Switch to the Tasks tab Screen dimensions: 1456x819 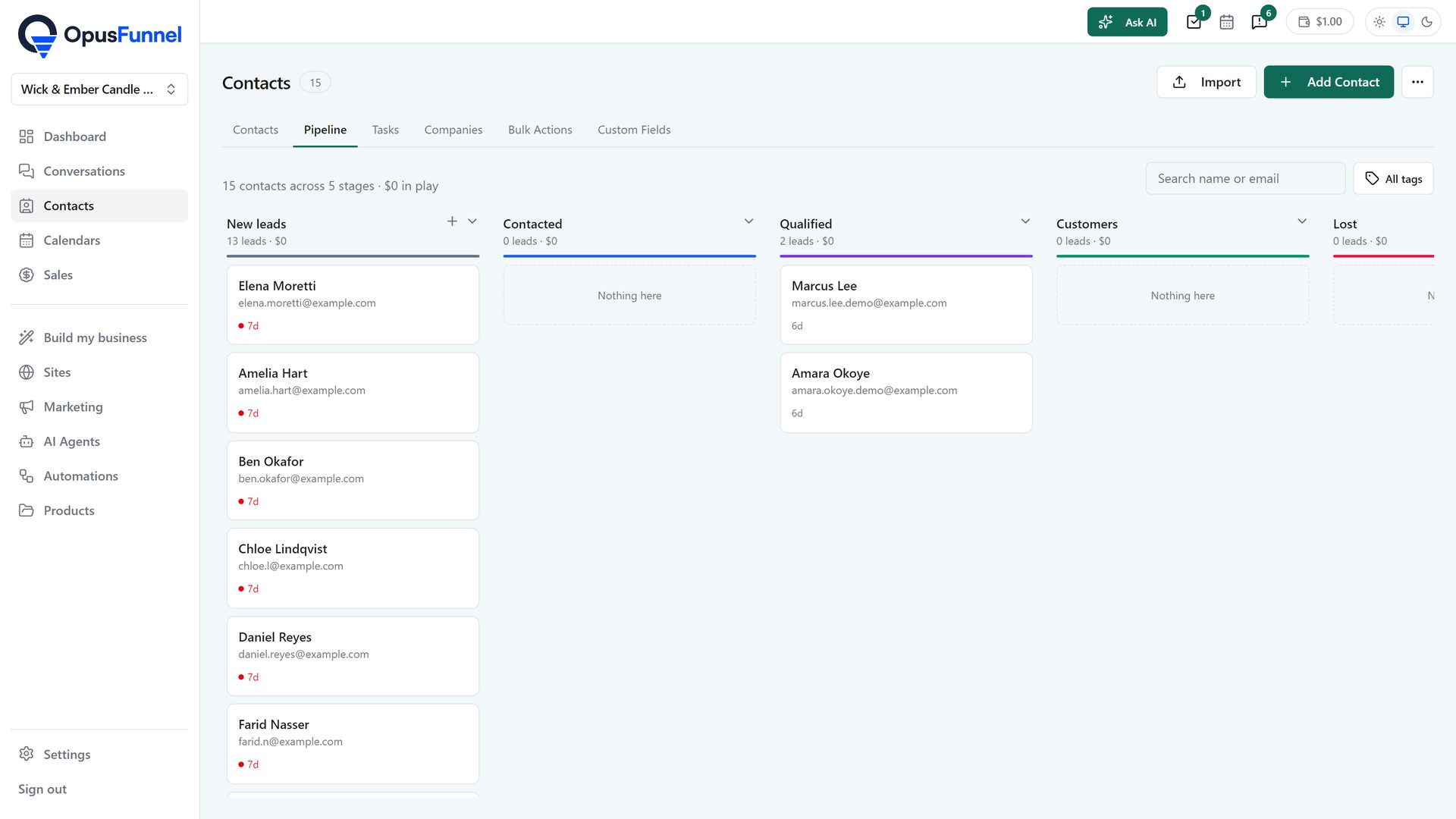click(385, 130)
